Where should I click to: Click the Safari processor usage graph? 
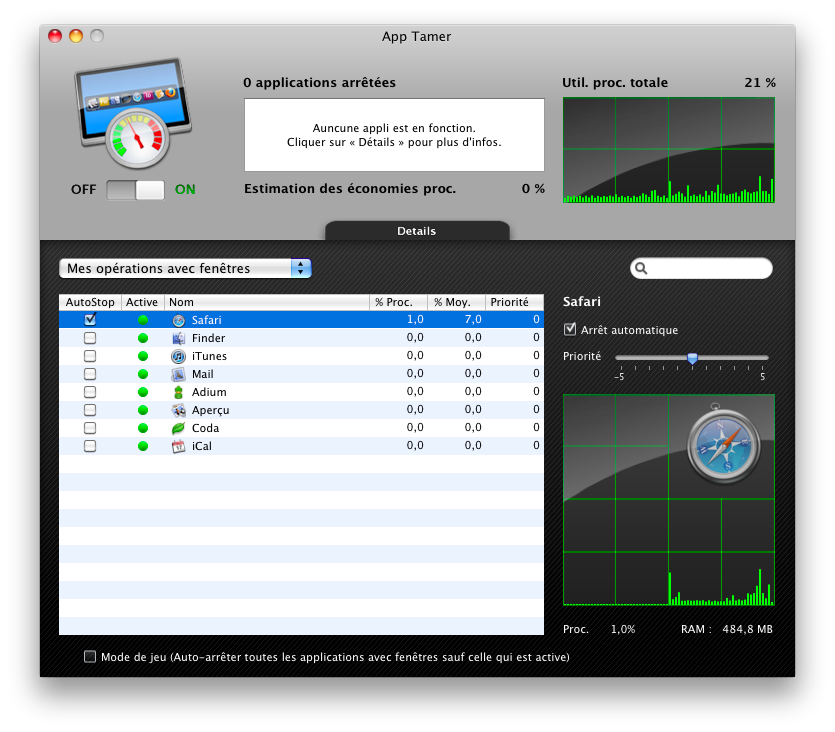(x=669, y=500)
